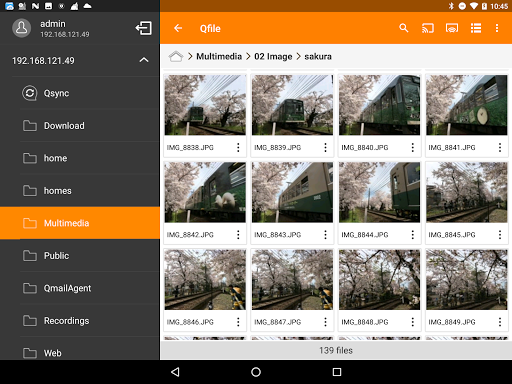Open thumbnail IMG_8841.JPG

point(466,105)
